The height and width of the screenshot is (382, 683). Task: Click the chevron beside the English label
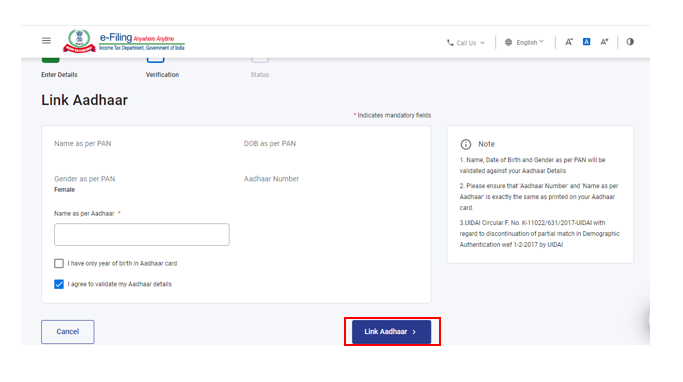click(x=541, y=42)
